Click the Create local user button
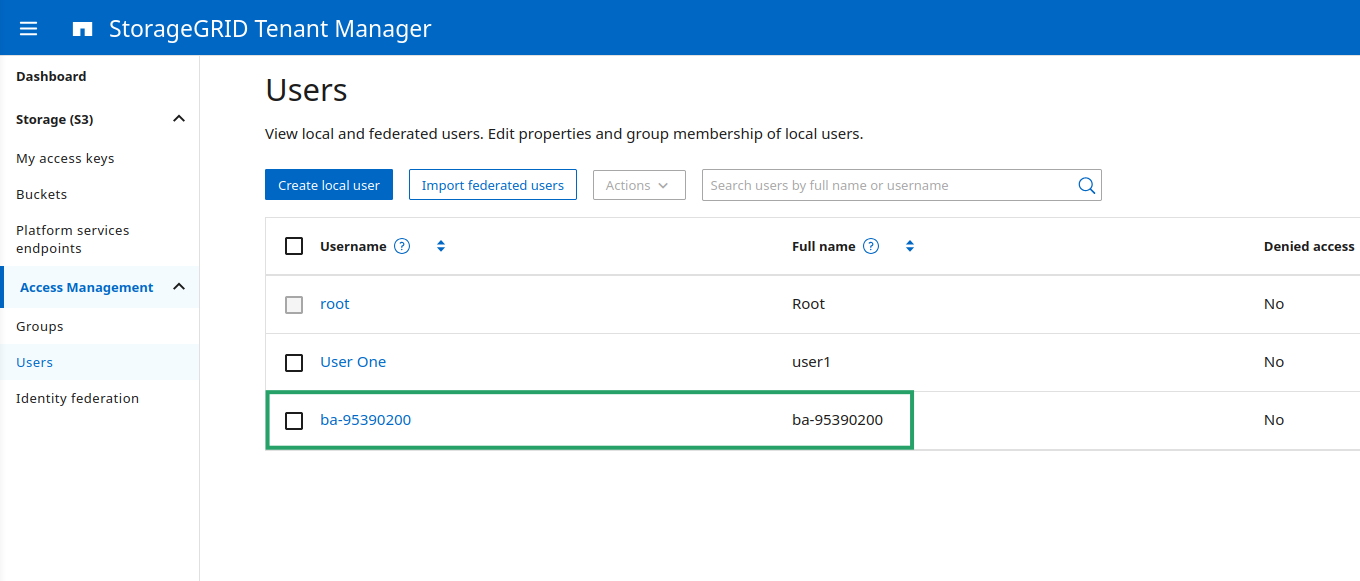The image size is (1360, 581). point(329,185)
